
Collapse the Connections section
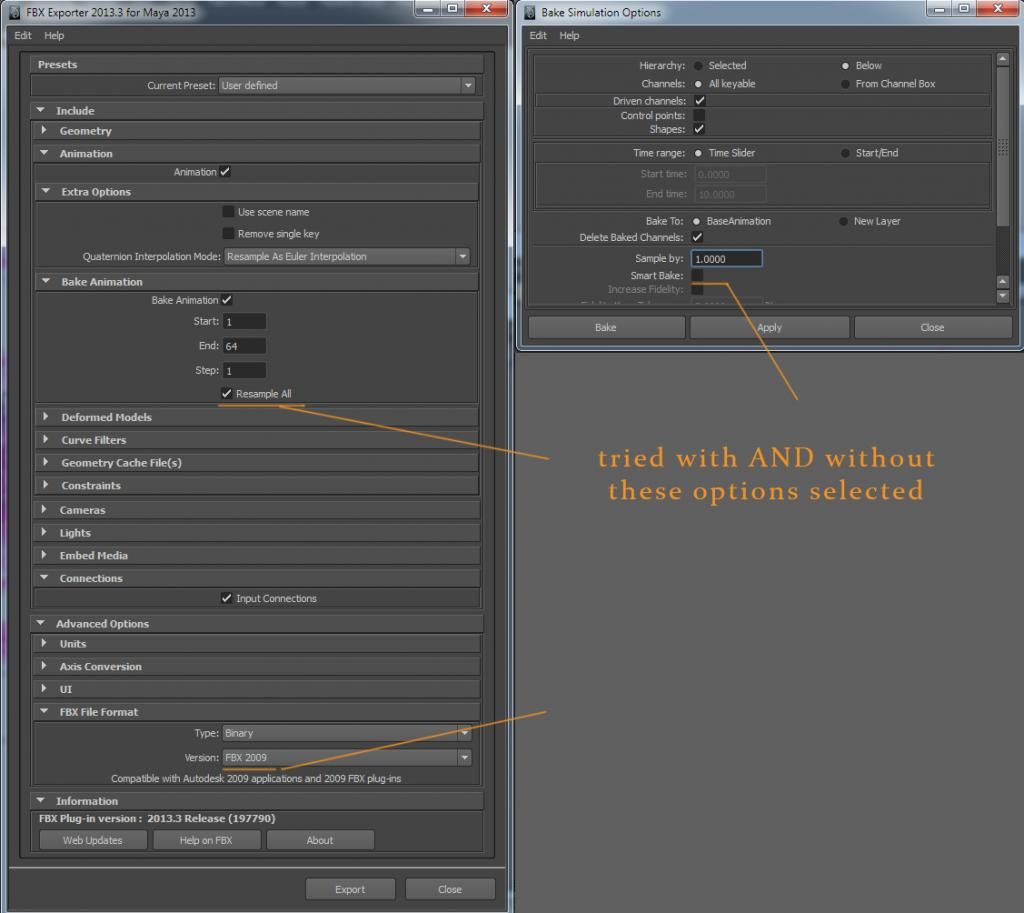coord(44,577)
